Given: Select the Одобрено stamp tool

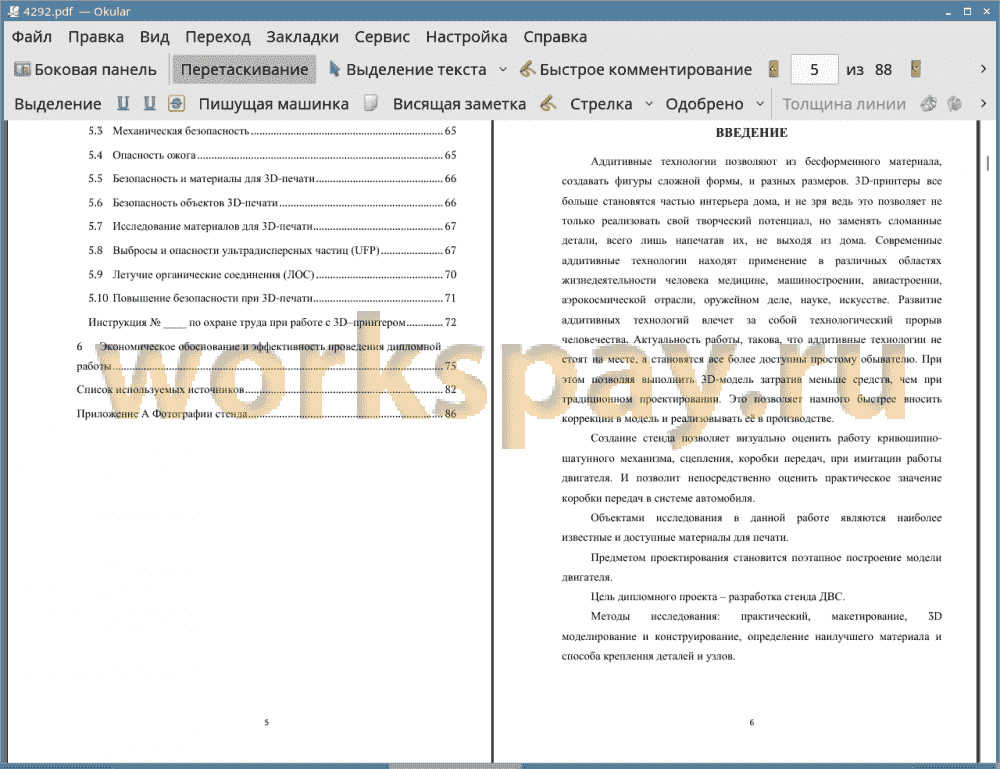Looking at the screenshot, I should [704, 104].
